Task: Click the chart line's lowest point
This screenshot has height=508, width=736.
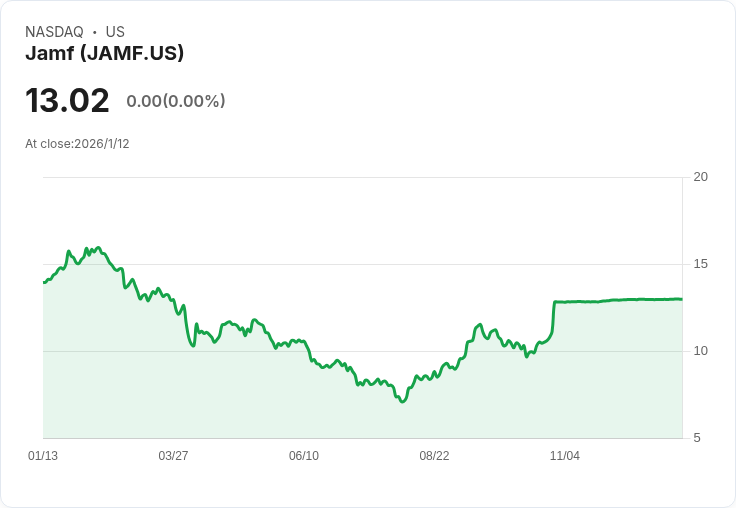Action: coord(402,401)
